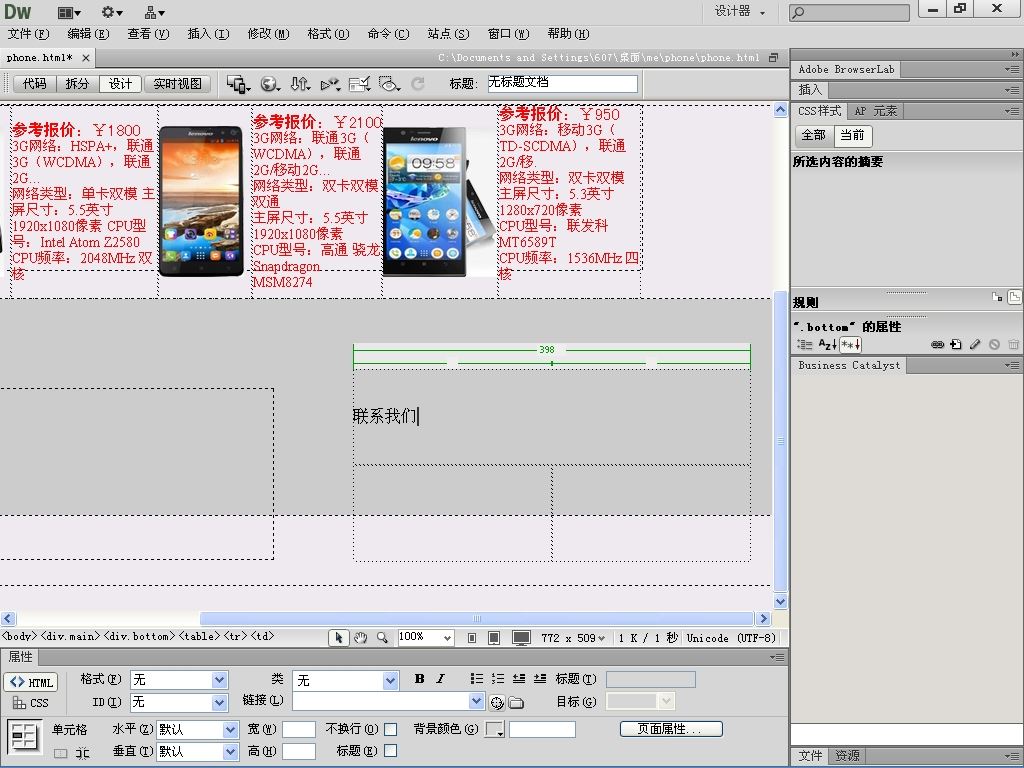
Task: Toggle show cascade of rules button
Action: [1014, 298]
